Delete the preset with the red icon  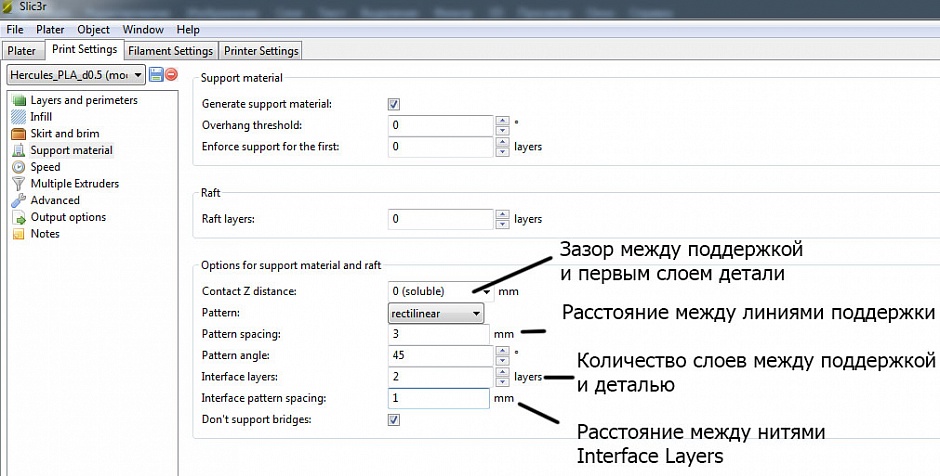171,75
